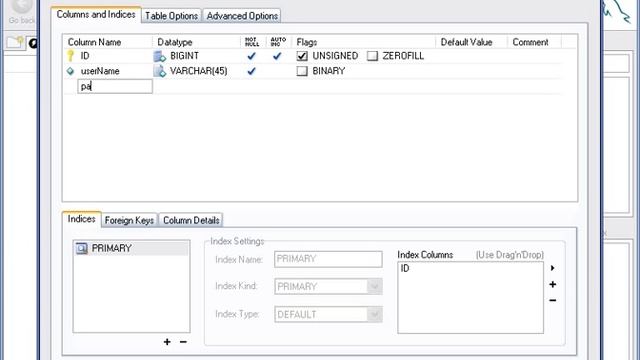Click the Flags column header
This screenshot has height=360, width=640.
point(364,42)
